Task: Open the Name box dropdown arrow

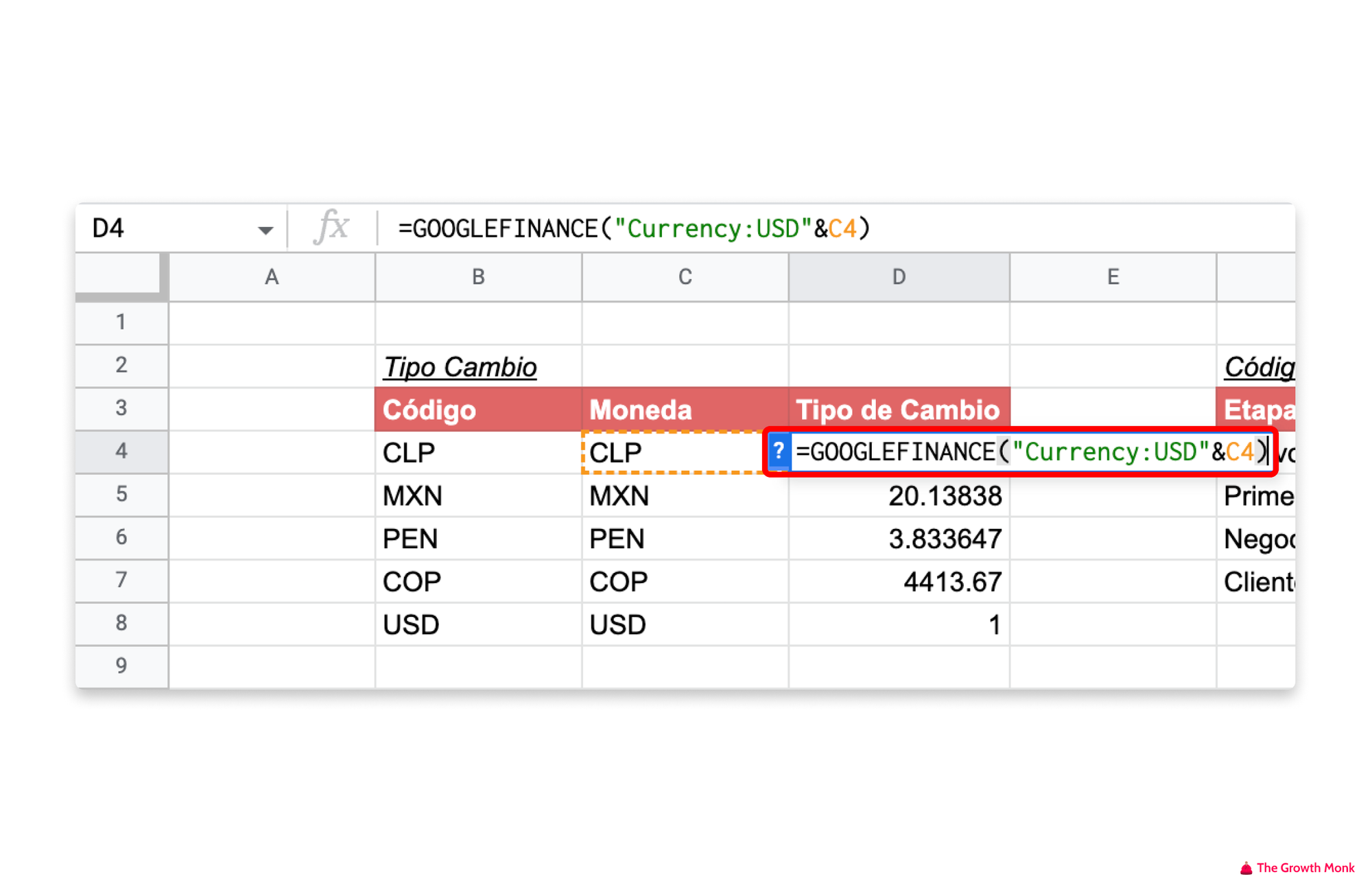Action: [x=265, y=230]
